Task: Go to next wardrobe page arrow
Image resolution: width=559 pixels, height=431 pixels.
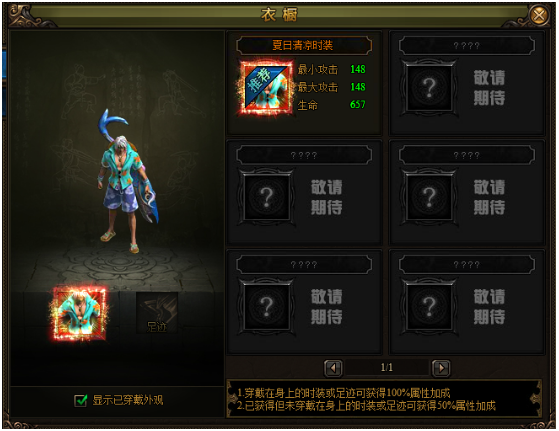Action: pyautogui.click(x=441, y=368)
